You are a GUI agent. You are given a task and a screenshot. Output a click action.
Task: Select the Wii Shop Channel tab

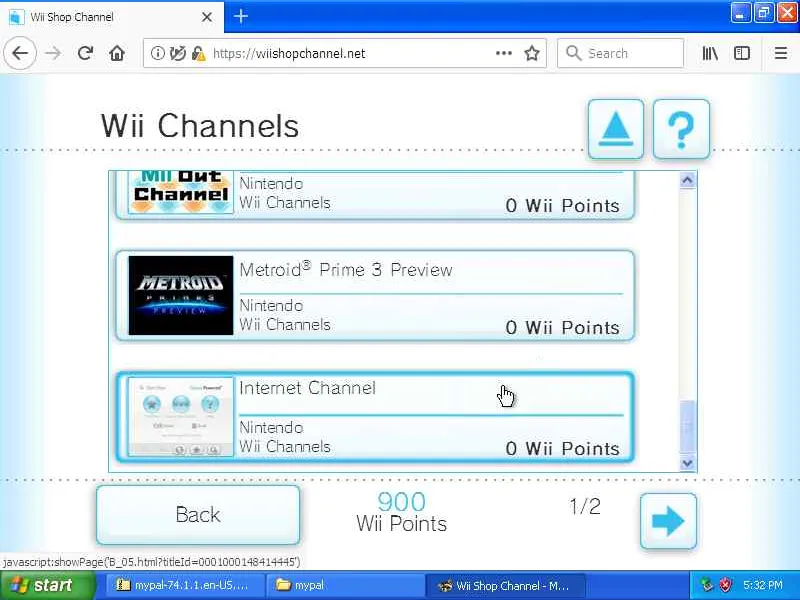click(x=111, y=17)
